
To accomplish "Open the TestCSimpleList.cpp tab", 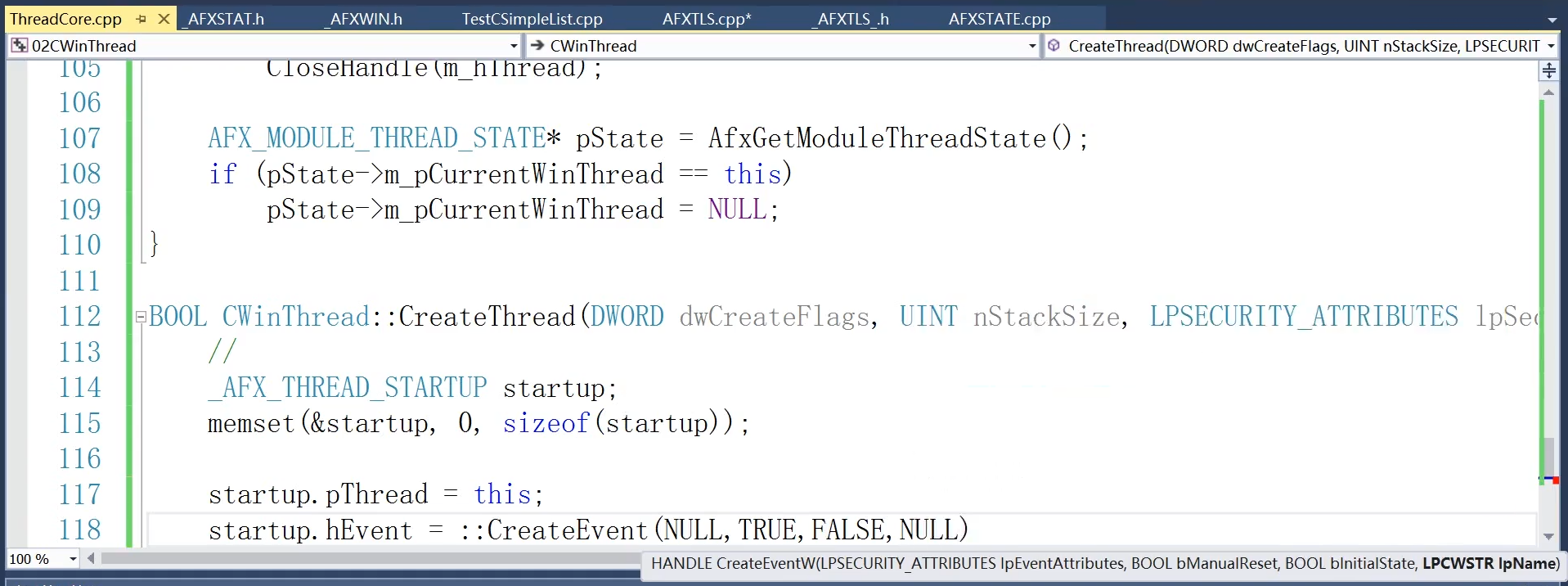I will (x=532, y=19).
